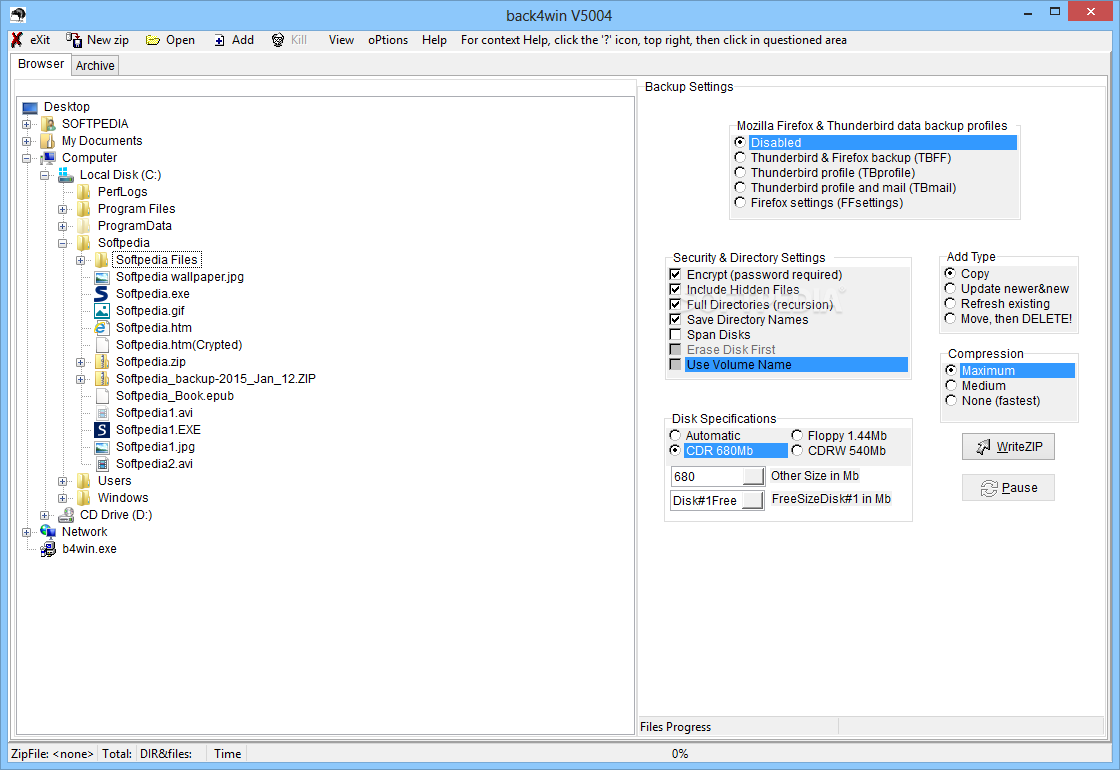Image resolution: width=1120 pixels, height=770 pixels.
Task: Toggle Include Hidden Files checkbox
Action: (x=675, y=289)
